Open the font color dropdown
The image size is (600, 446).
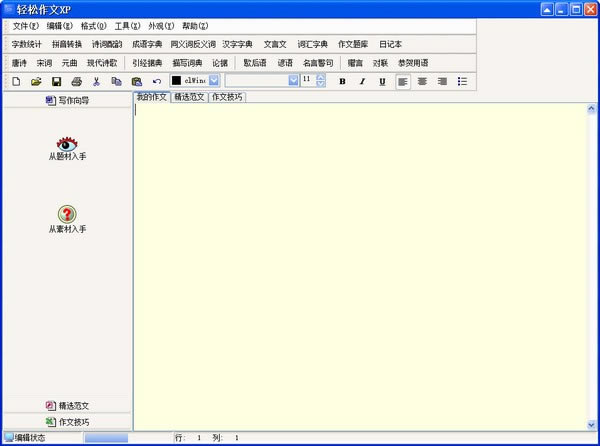[214, 81]
